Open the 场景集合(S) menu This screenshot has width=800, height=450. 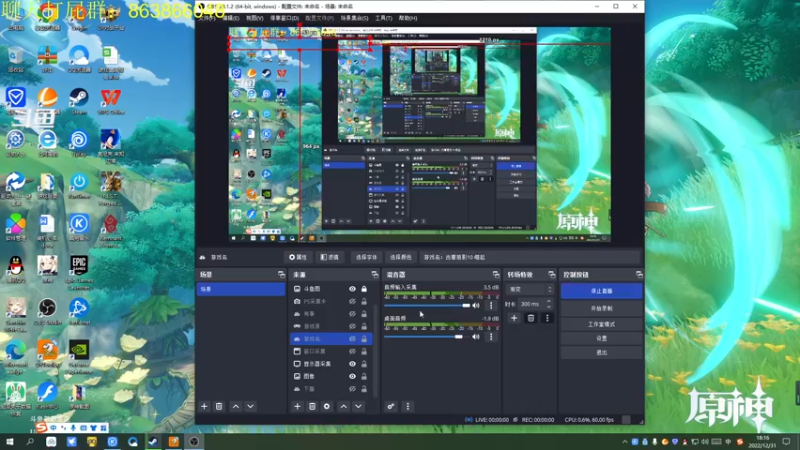pyautogui.click(x=355, y=18)
